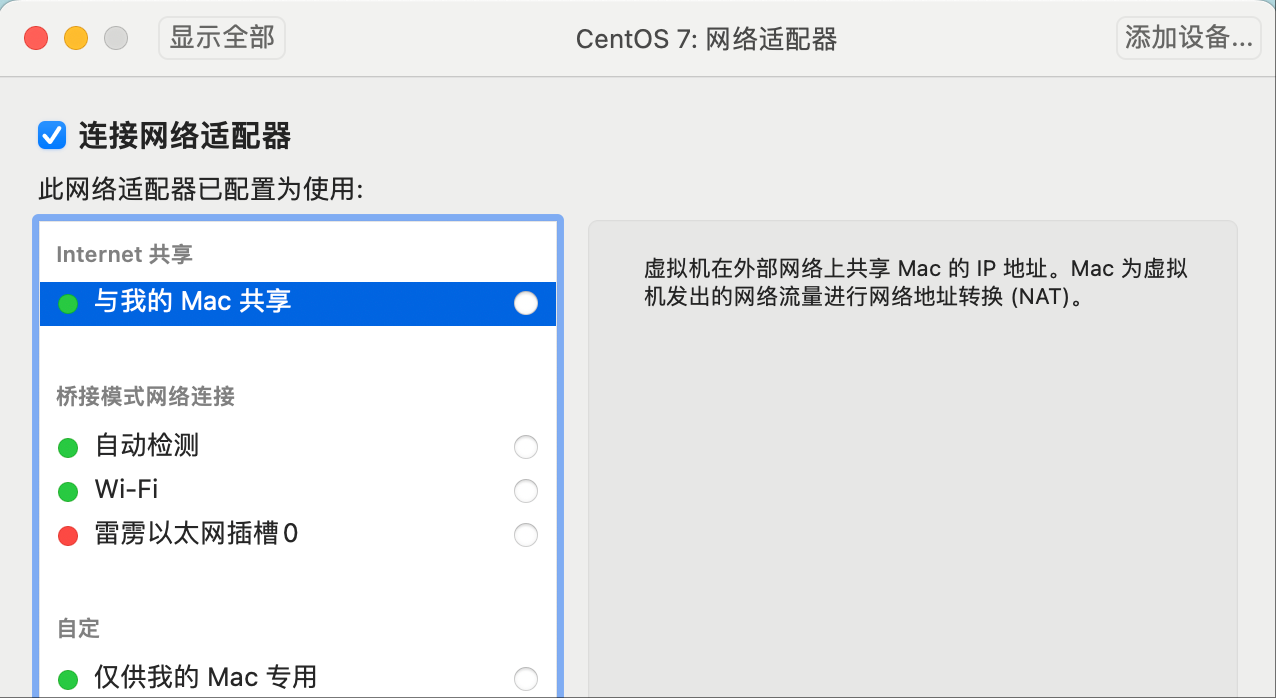This screenshot has height=698, width=1276.
Task: Click red status dot beside 雷雳以太网插槽 0
Action: click(x=68, y=535)
